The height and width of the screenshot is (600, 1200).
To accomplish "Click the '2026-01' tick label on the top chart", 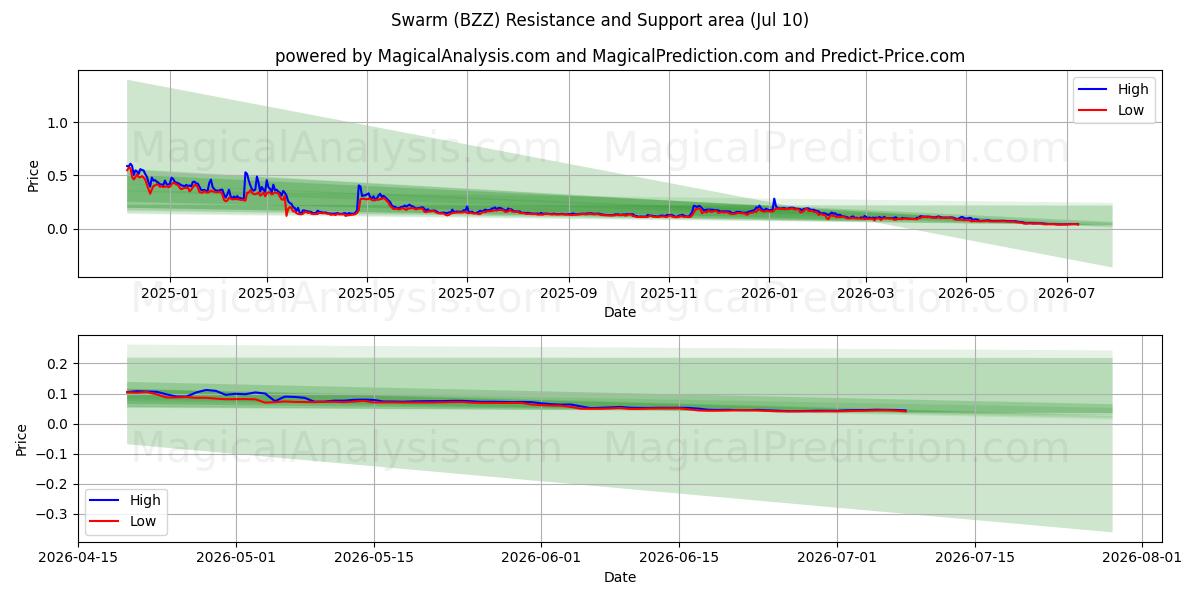I will click(x=769, y=293).
